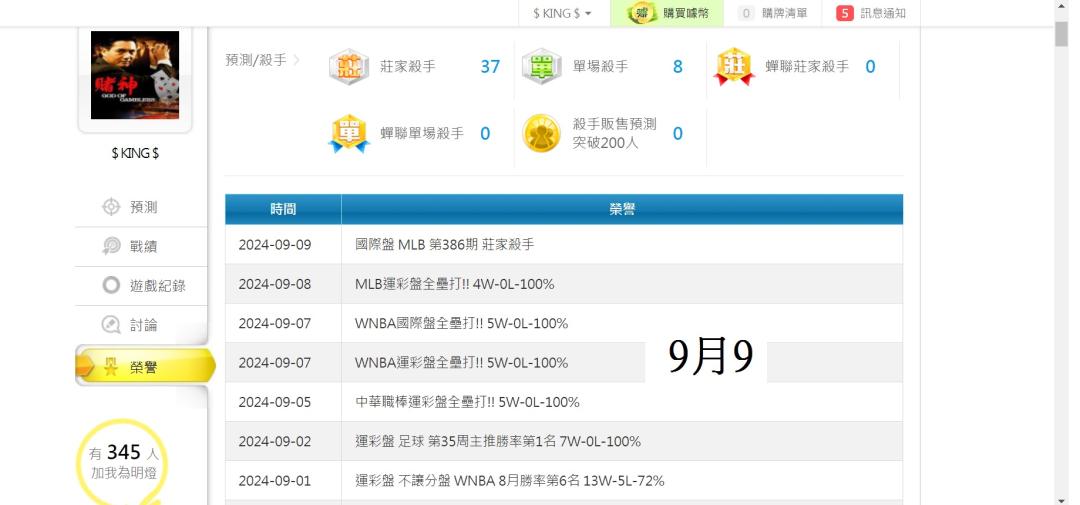Click MLB運彩盤全壘打!! 4W-0L-100% row
The height and width of the screenshot is (505, 1080).
tap(564, 284)
